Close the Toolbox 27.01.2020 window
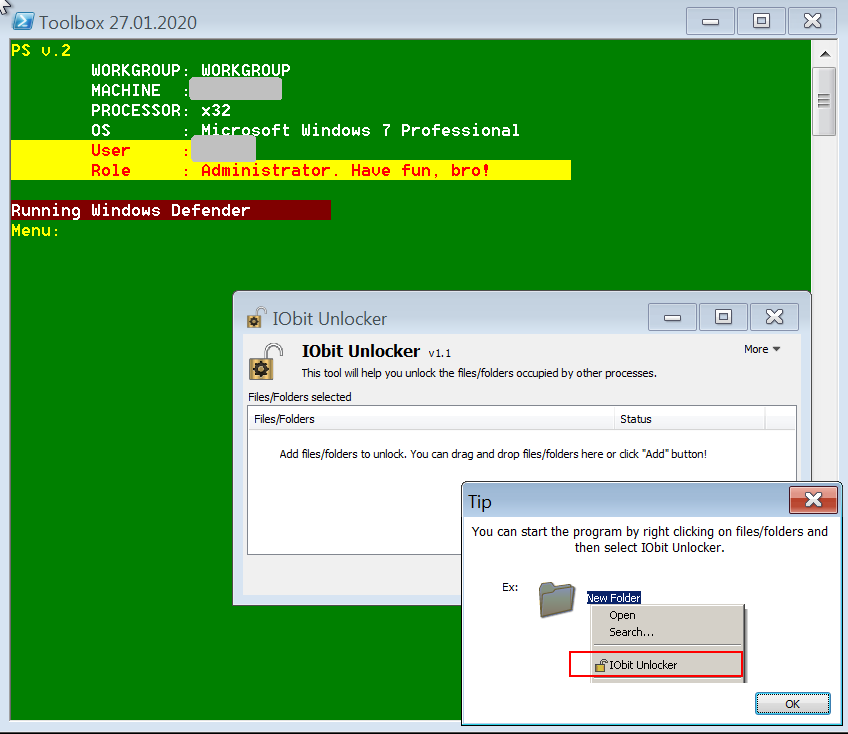 pos(812,21)
